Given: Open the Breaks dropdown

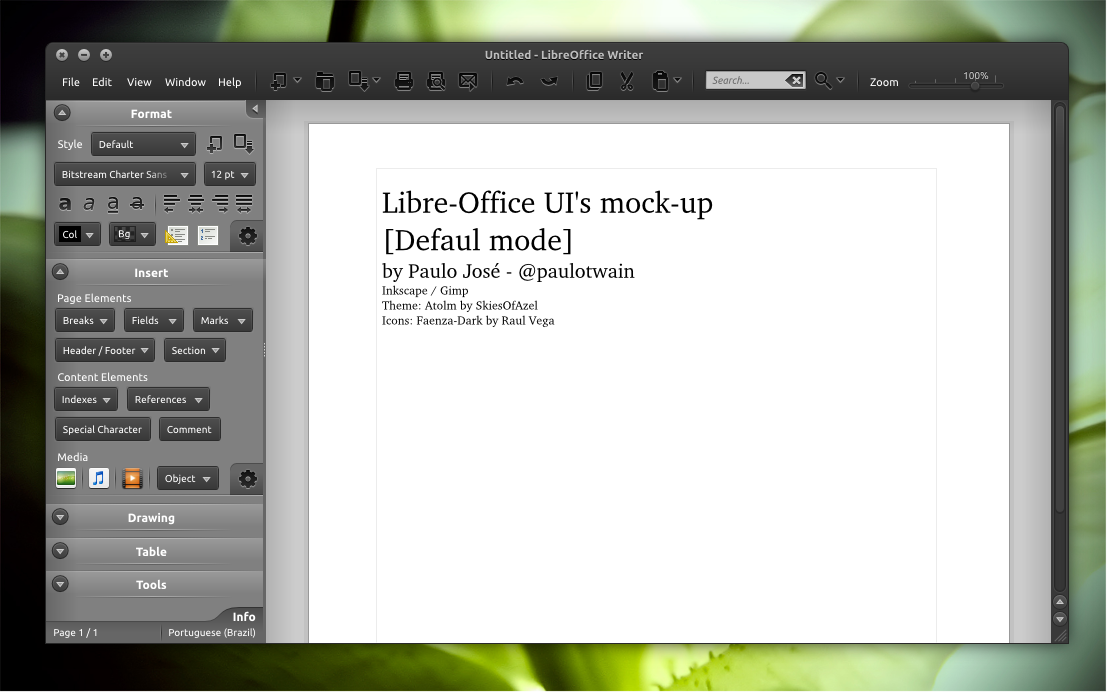Looking at the screenshot, I should [85, 321].
